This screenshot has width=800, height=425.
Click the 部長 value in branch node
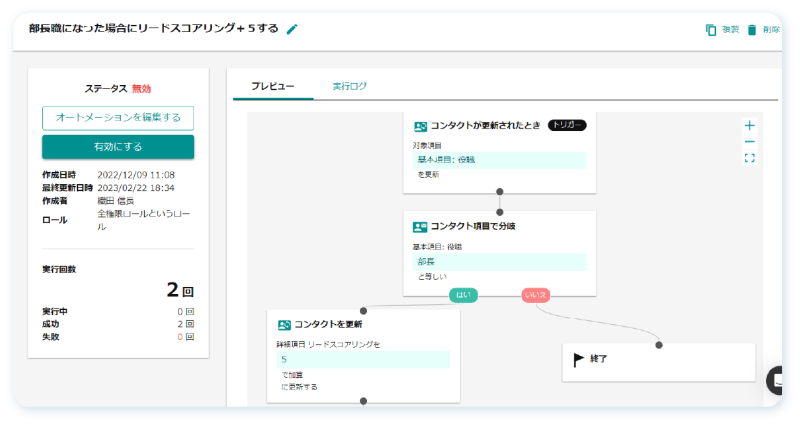tap(499, 262)
